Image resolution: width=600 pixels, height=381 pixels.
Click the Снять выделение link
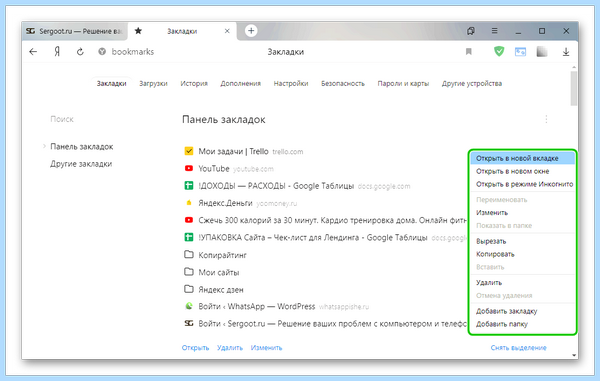point(518,348)
